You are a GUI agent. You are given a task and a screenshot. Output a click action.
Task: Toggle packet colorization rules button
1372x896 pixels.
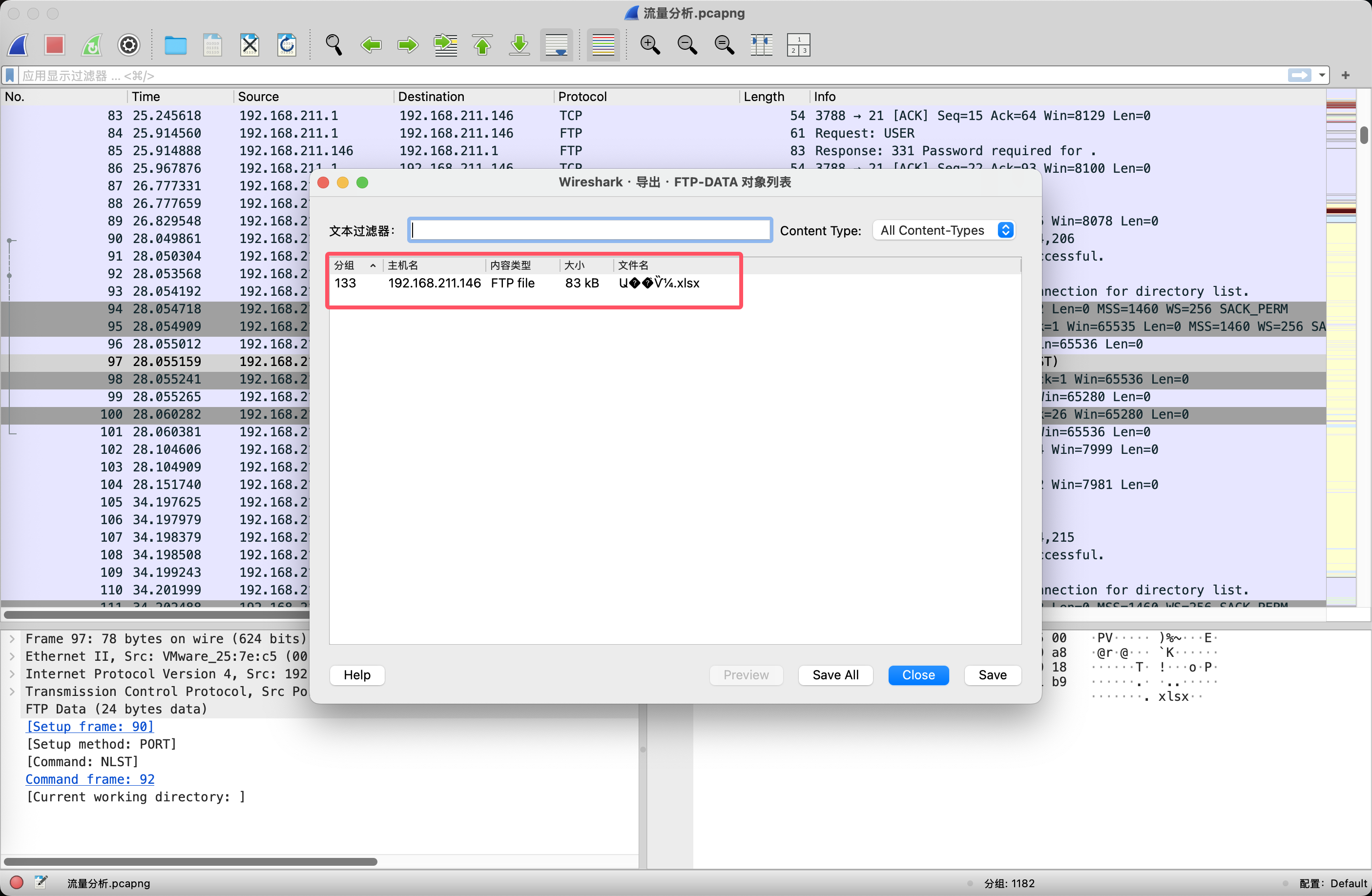click(603, 45)
